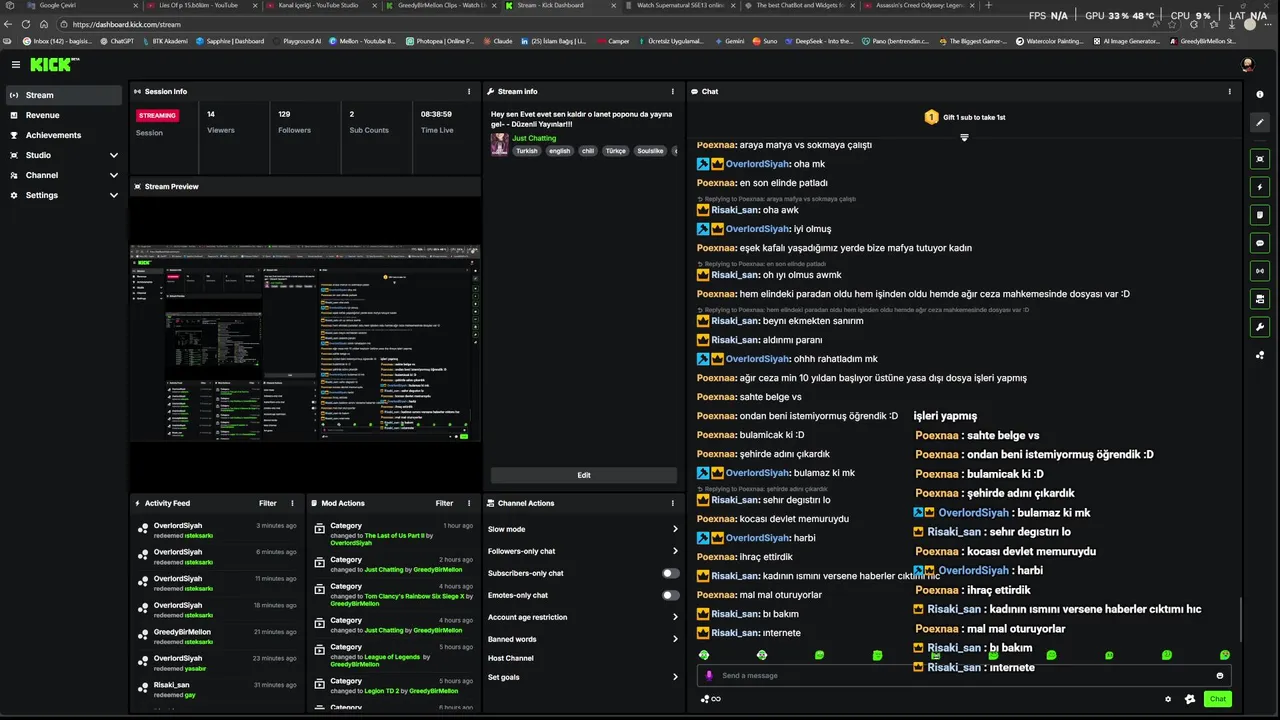Click the camera screen icon in right sidebar
This screenshot has height=720, width=1280.
pos(1260,298)
